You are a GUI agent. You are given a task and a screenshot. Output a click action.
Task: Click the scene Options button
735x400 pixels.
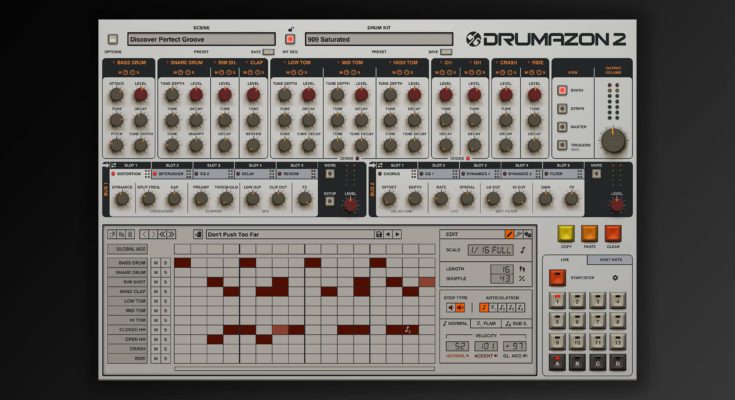click(113, 40)
